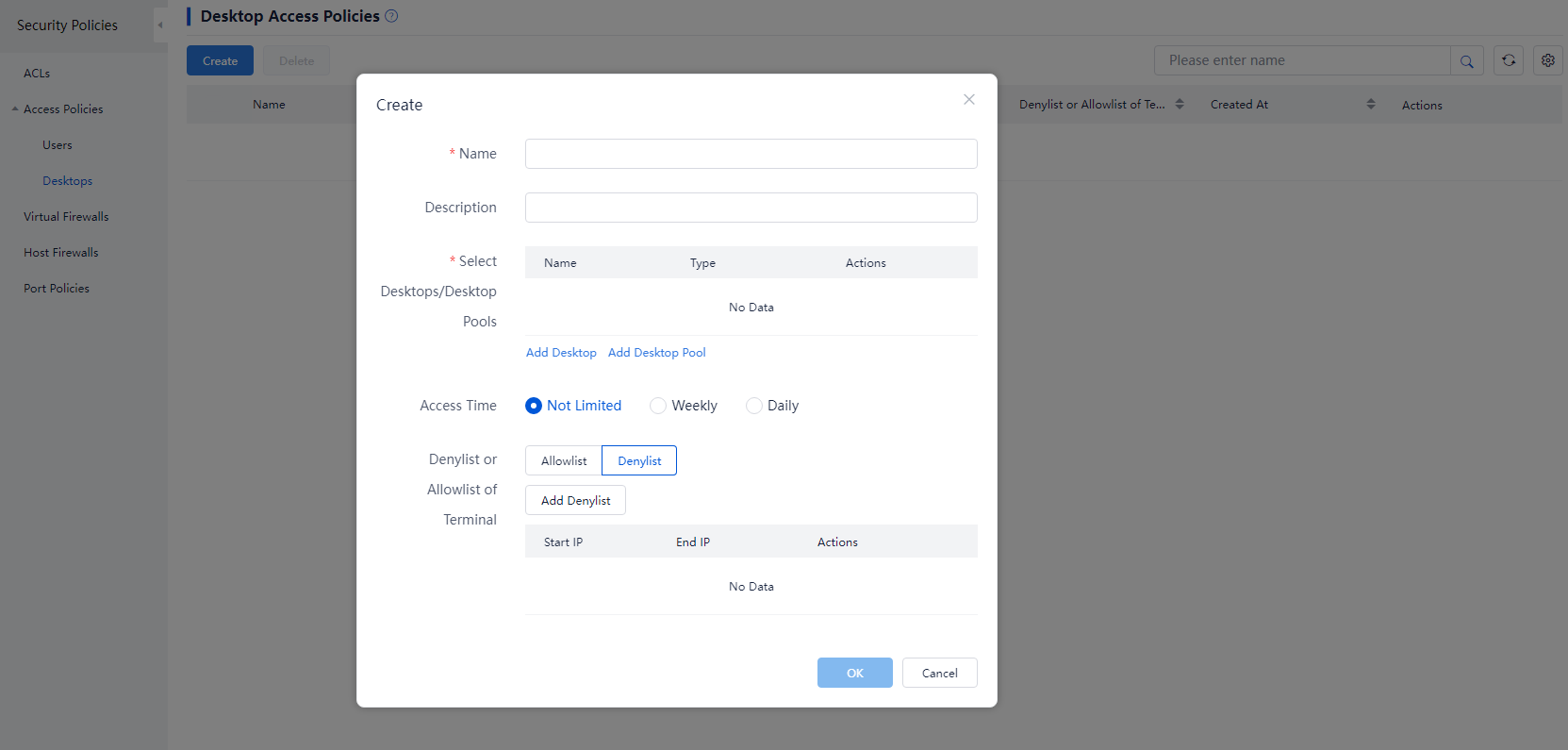Select the Not Limited access time option
Viewport: 1568px width, 750px height.
click(573, 406)
